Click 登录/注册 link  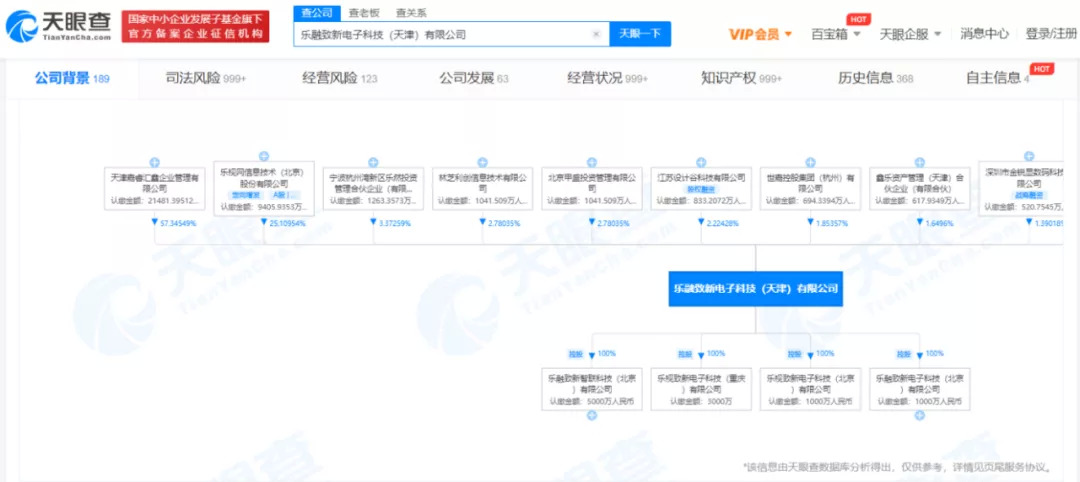click(x=1051, y=34)
